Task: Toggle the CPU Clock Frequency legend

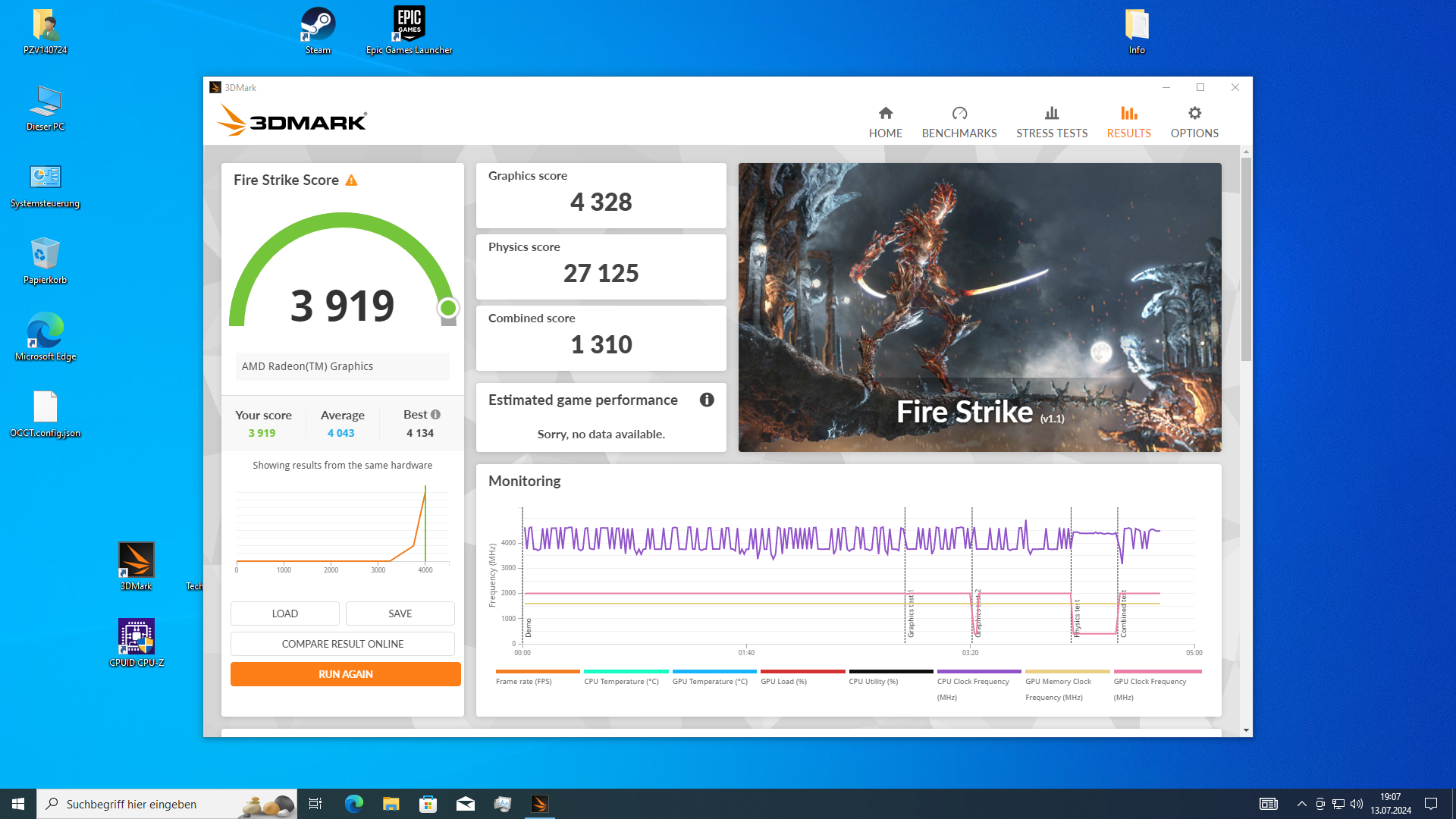Action: tap(978, 686)
